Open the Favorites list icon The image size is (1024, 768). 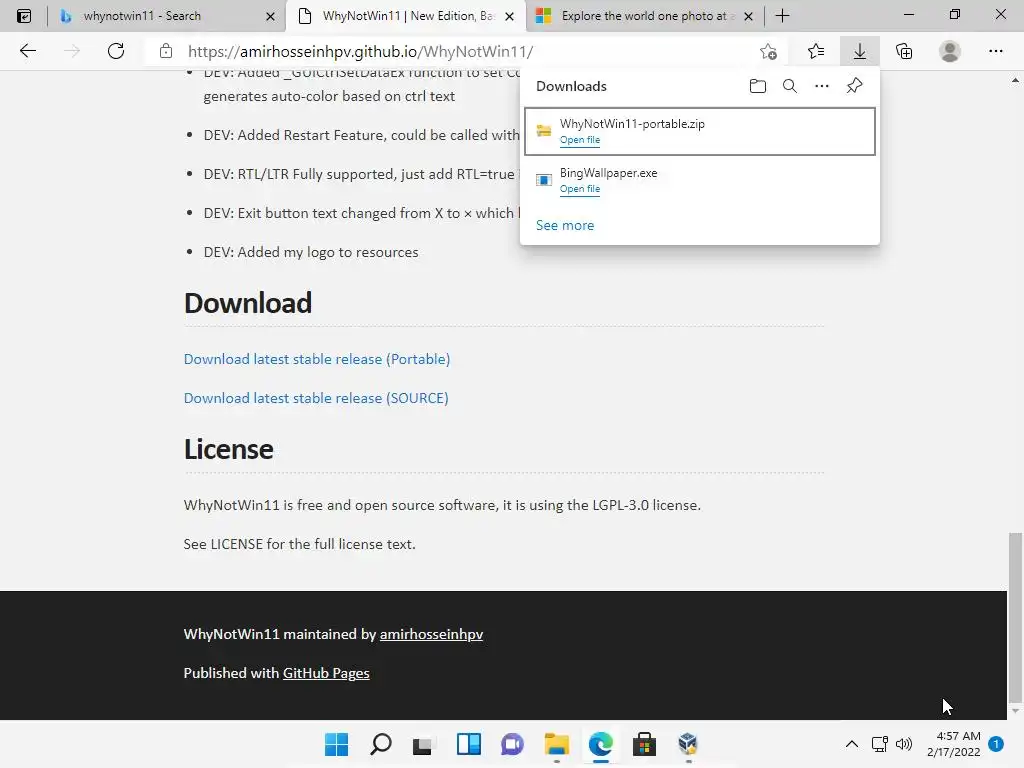[x=816, y=51]
